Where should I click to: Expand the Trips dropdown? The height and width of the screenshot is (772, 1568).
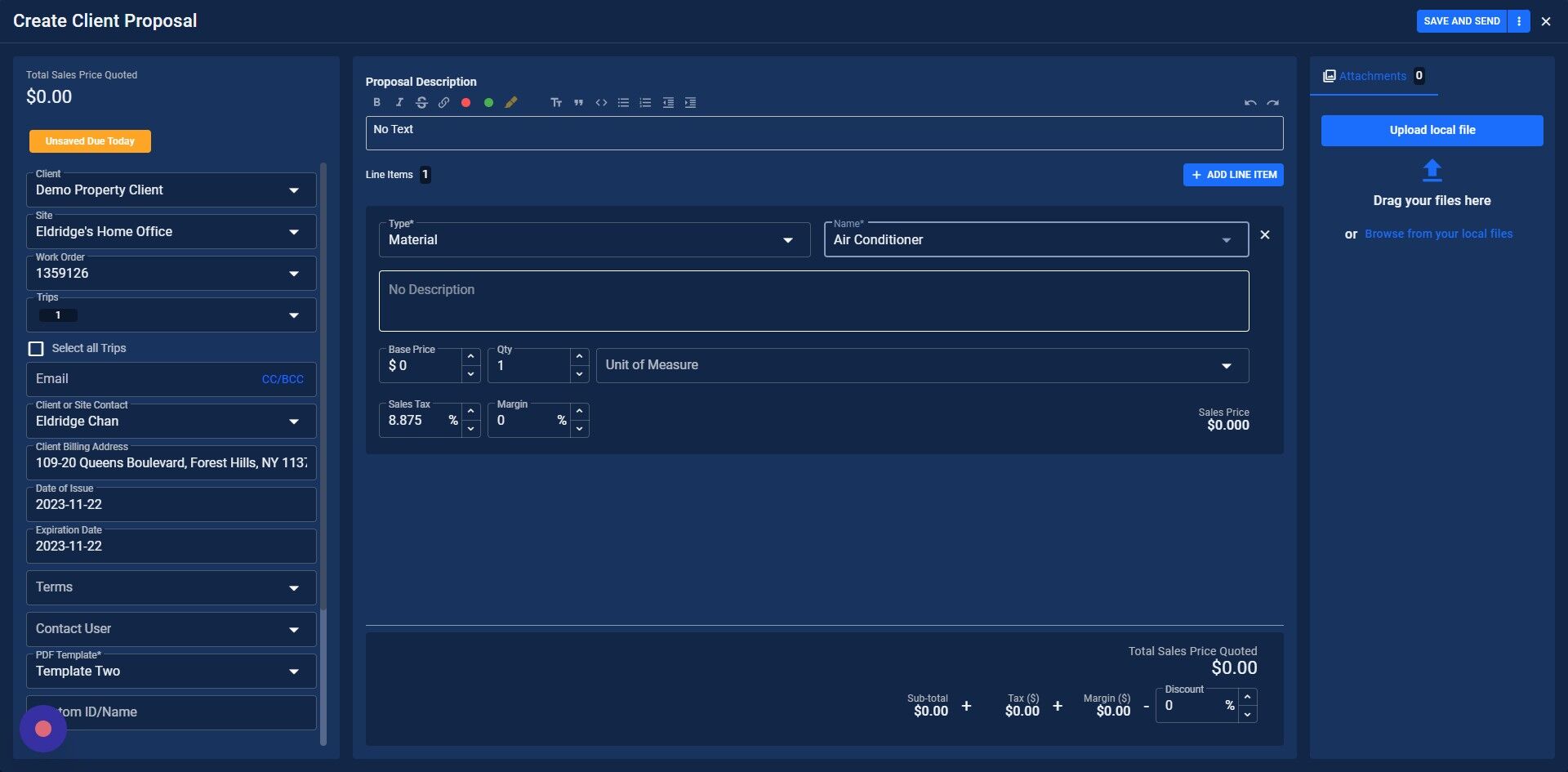171,315
